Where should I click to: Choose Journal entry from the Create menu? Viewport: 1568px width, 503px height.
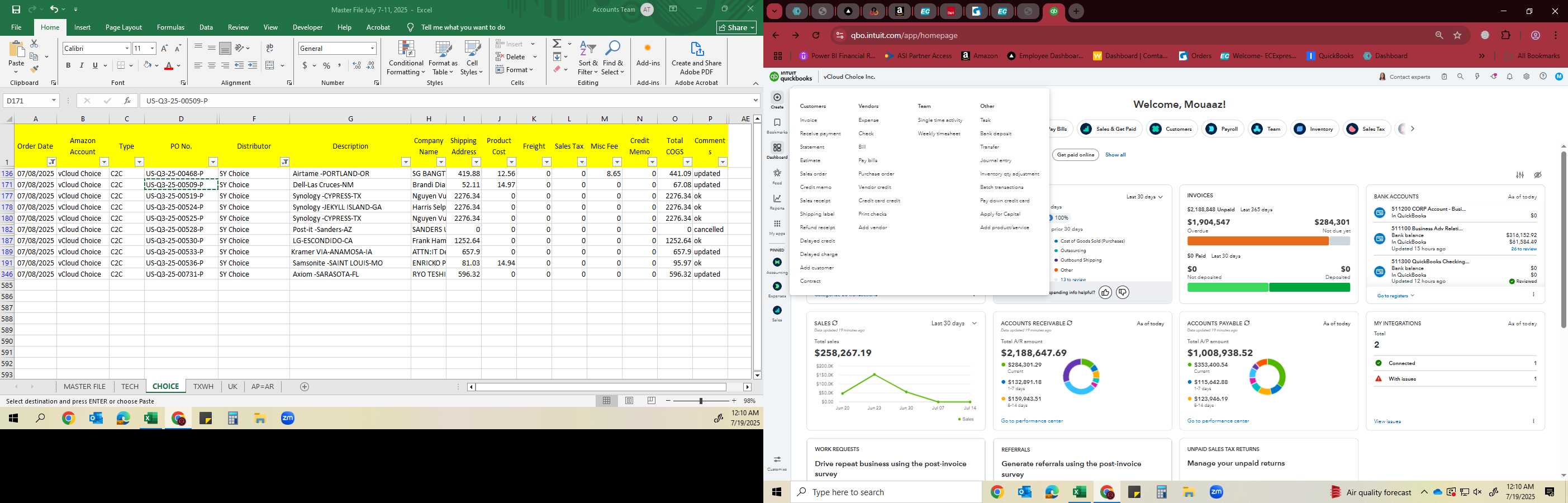pos(995,160)
